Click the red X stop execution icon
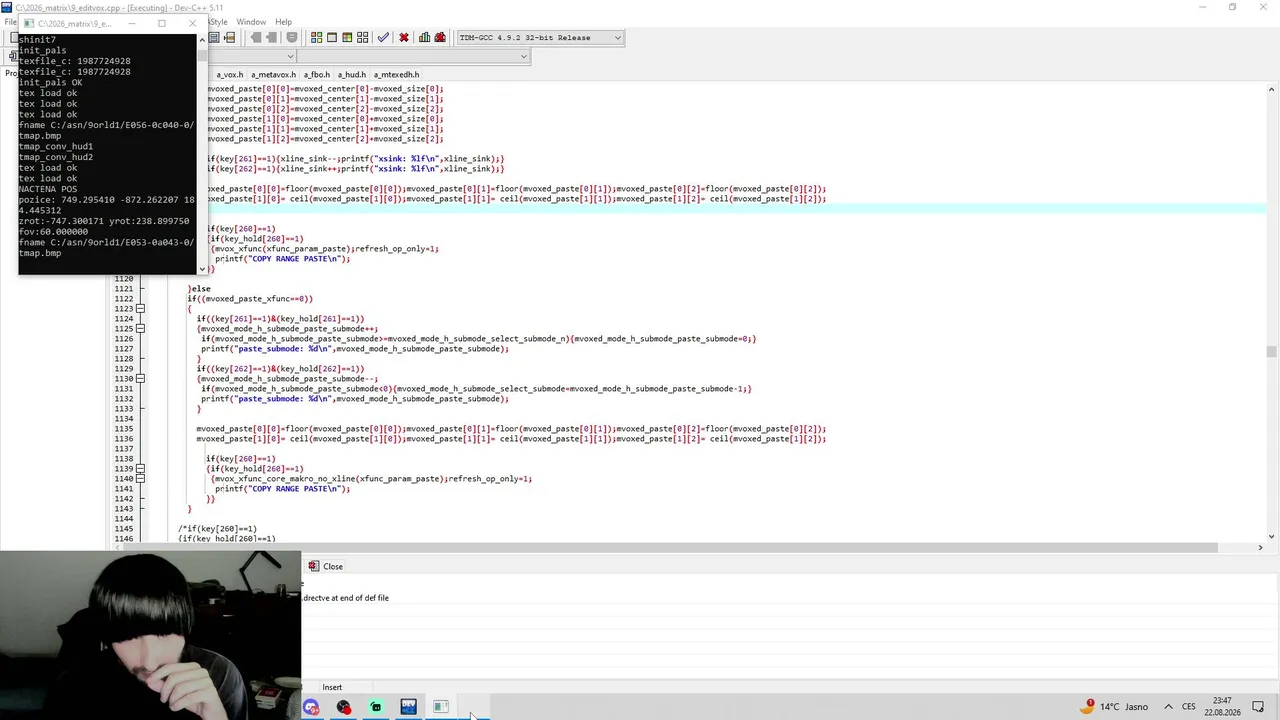1280x720 pixels. tap(404, 38)
